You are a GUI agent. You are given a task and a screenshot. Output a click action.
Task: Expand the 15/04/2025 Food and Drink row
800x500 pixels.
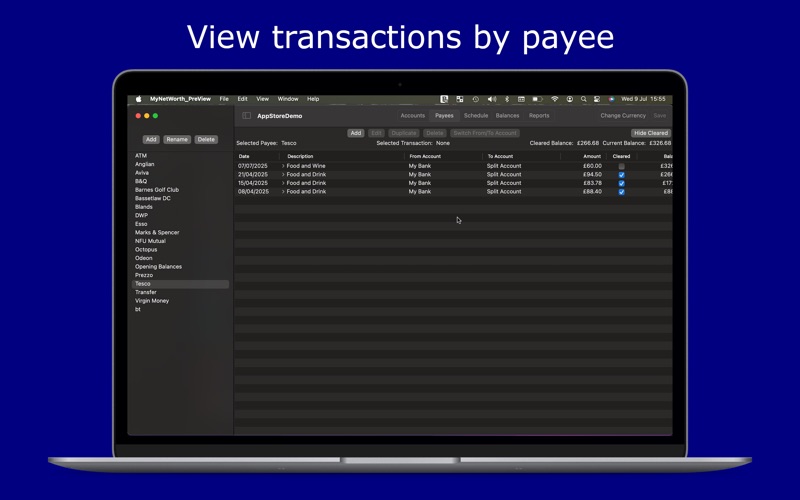(x=283, y=183)
